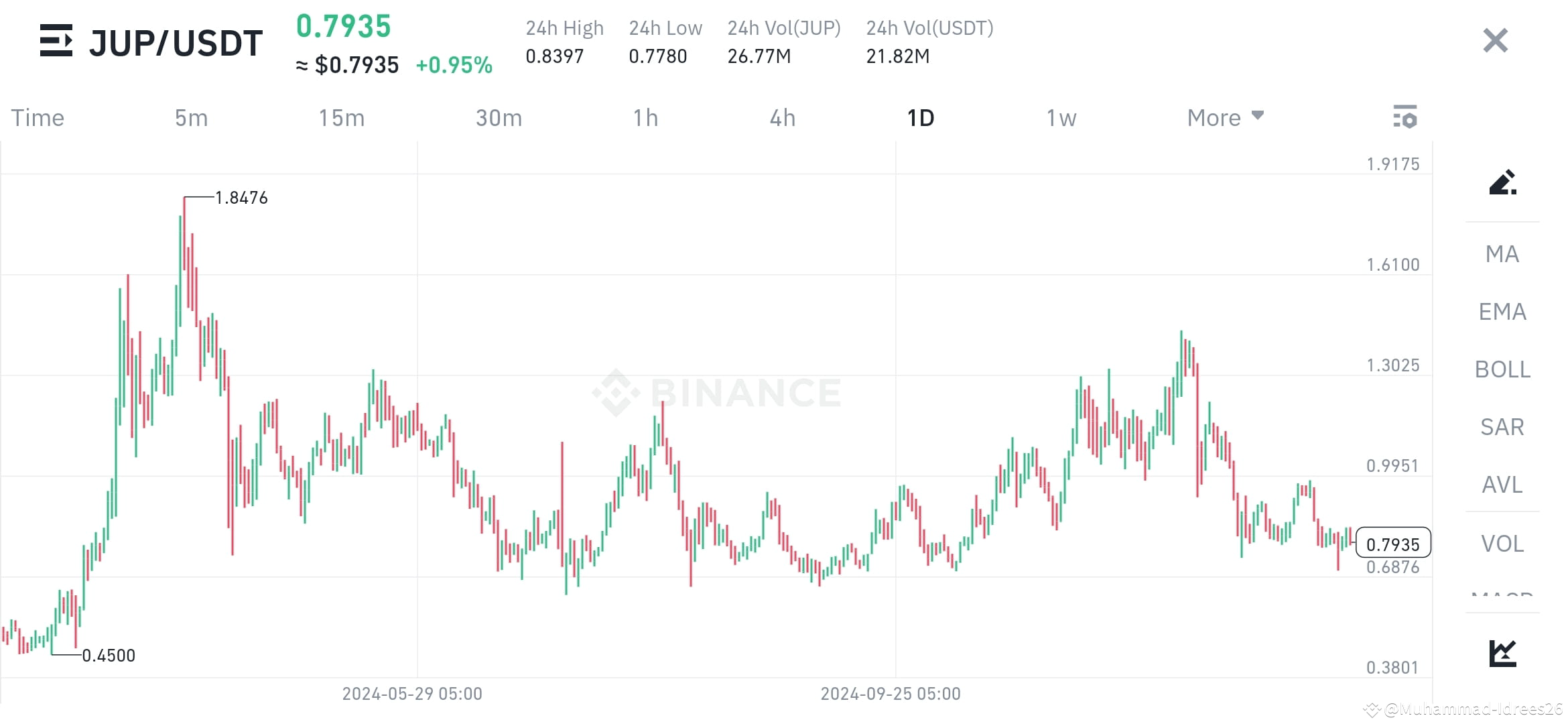Expand the Time interval selector
Viewport: 1568px width, 724px height.
[x=37, y=117]
